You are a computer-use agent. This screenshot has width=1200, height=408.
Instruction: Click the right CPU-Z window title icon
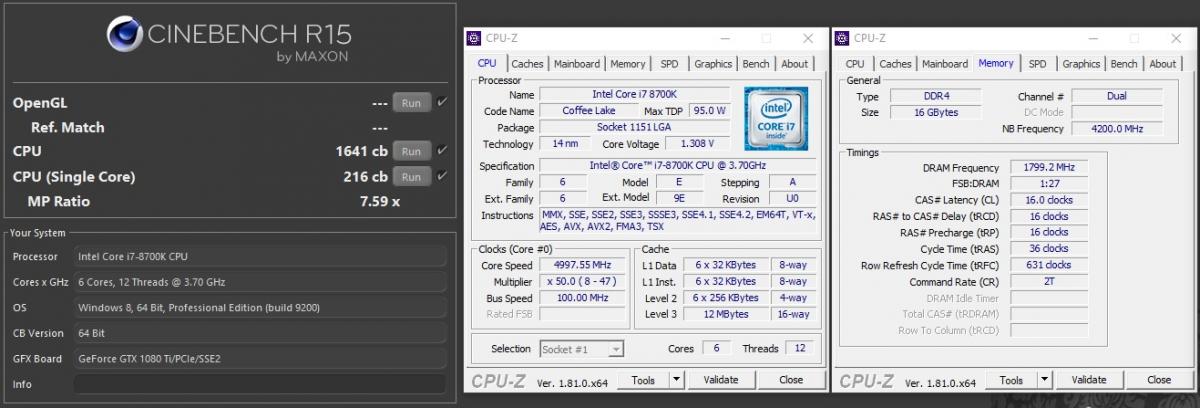[x=842, y=38]
